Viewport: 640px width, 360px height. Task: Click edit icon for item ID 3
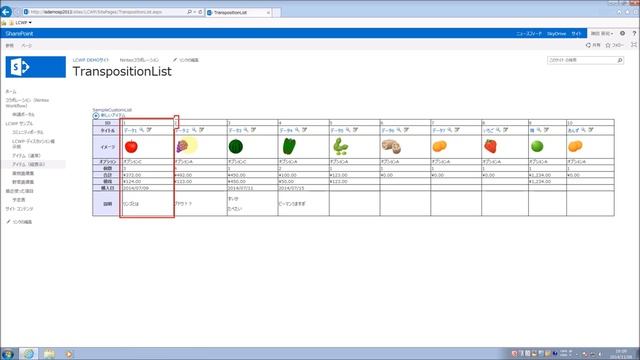pos(253,130)
